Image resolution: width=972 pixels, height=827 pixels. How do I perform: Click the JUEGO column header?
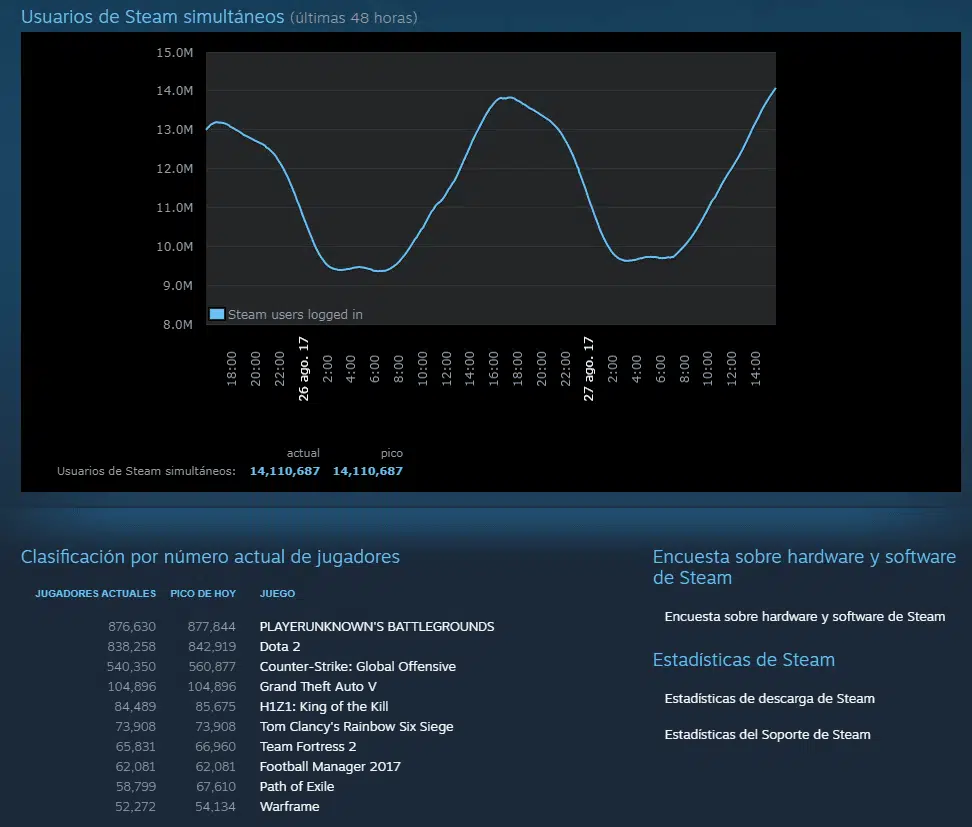pyautogui.click(x=277, y=593)
